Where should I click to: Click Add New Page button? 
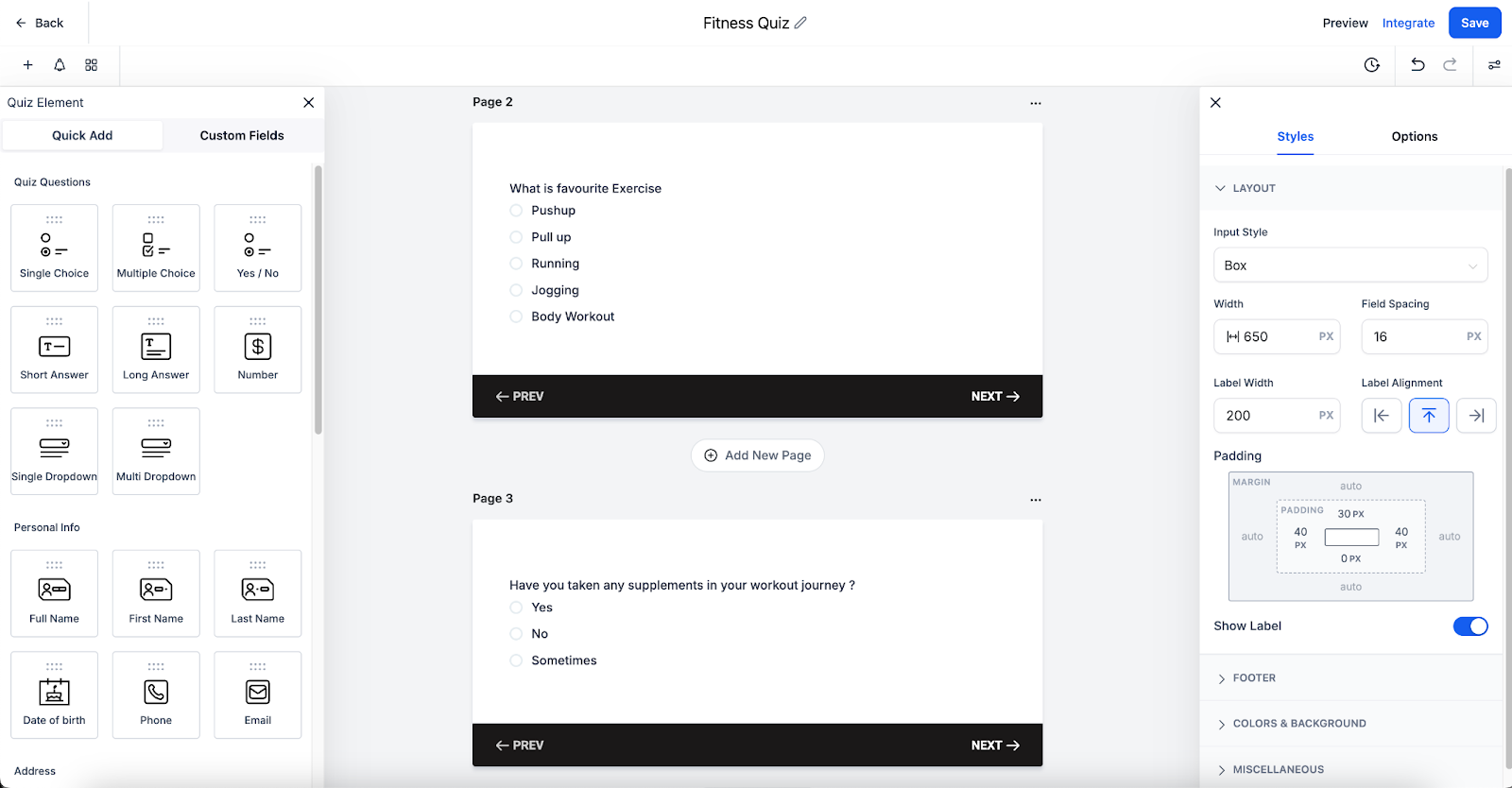tap(758, 455)
